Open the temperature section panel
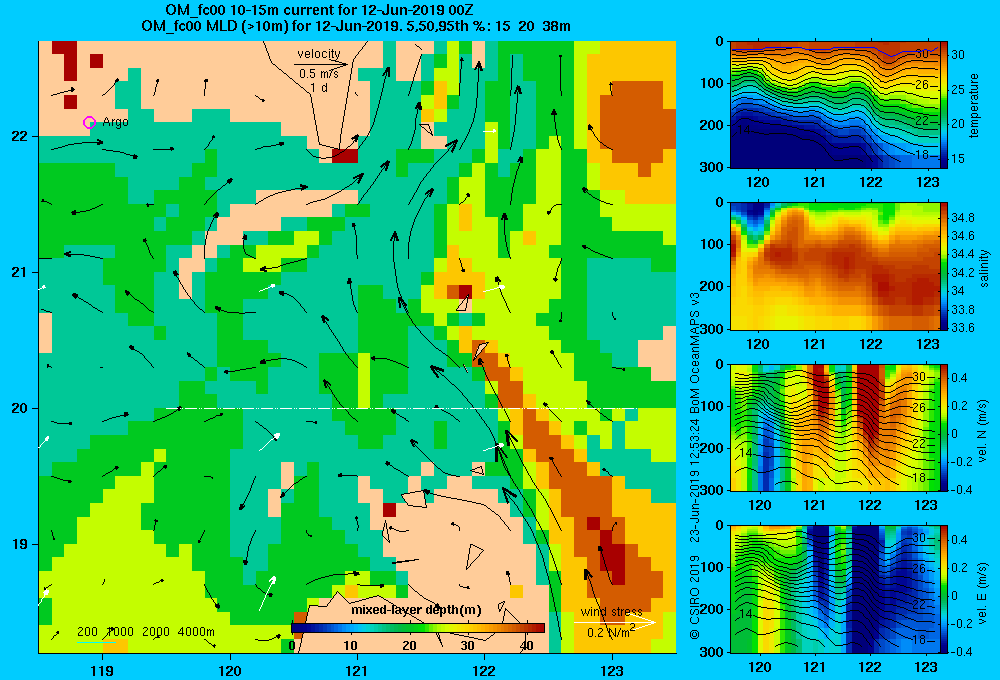 (x=834, y=104)
